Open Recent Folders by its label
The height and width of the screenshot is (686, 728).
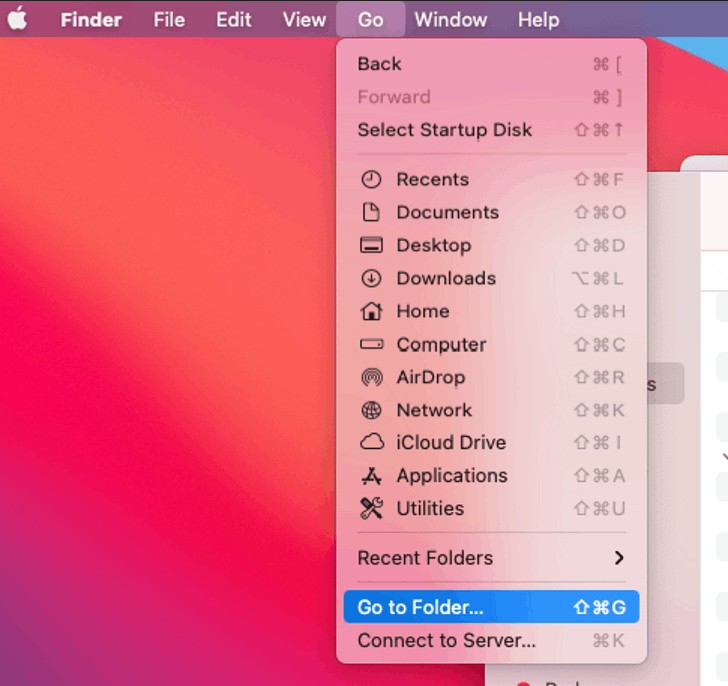425,558
